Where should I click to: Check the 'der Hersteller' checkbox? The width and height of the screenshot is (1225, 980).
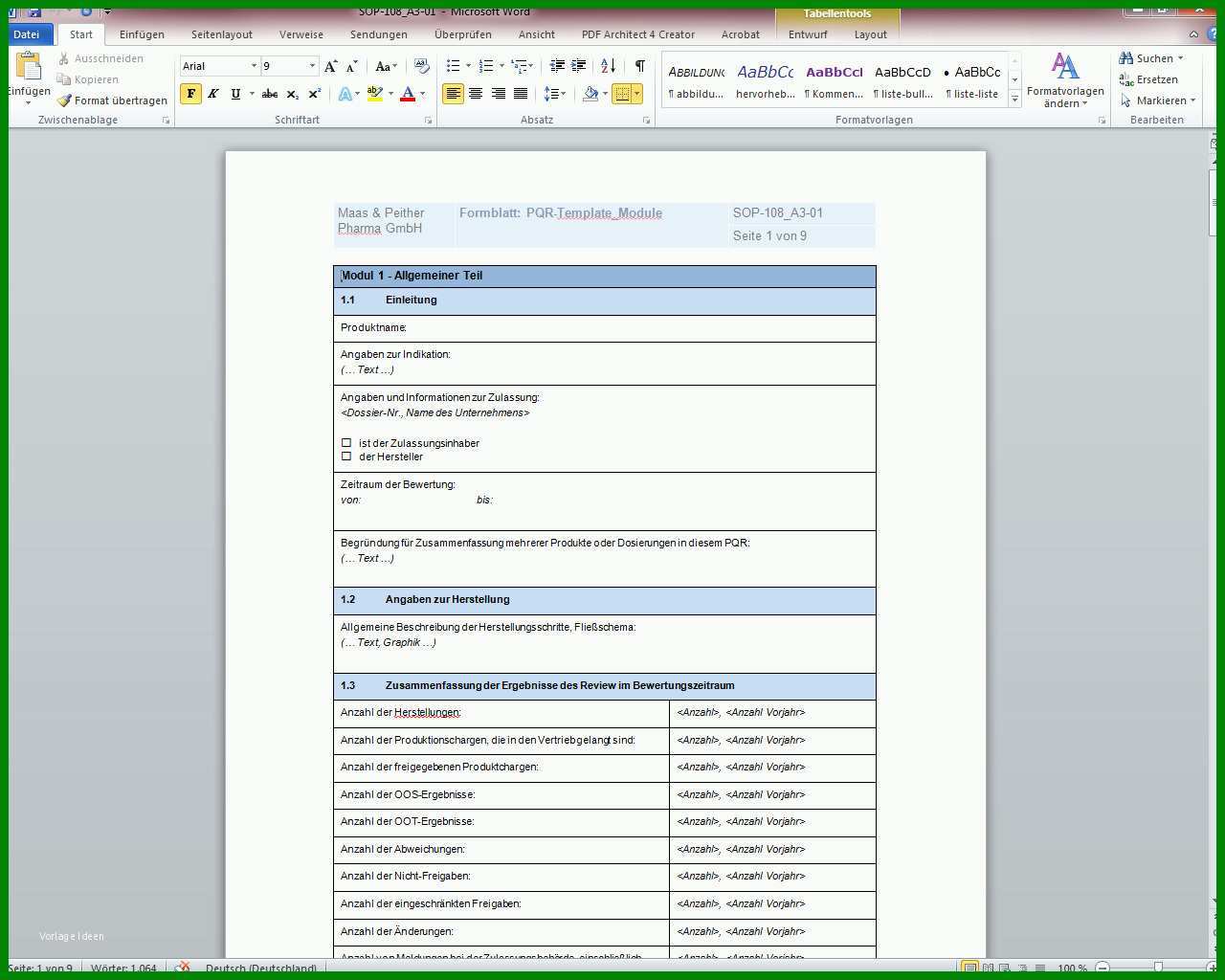coord(346,457)
